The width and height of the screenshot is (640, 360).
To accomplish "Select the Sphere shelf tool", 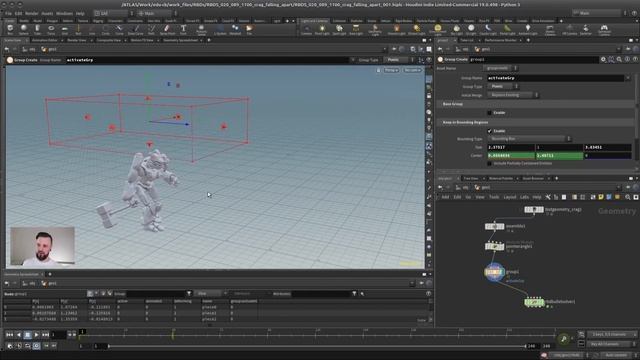I will 24,29.
